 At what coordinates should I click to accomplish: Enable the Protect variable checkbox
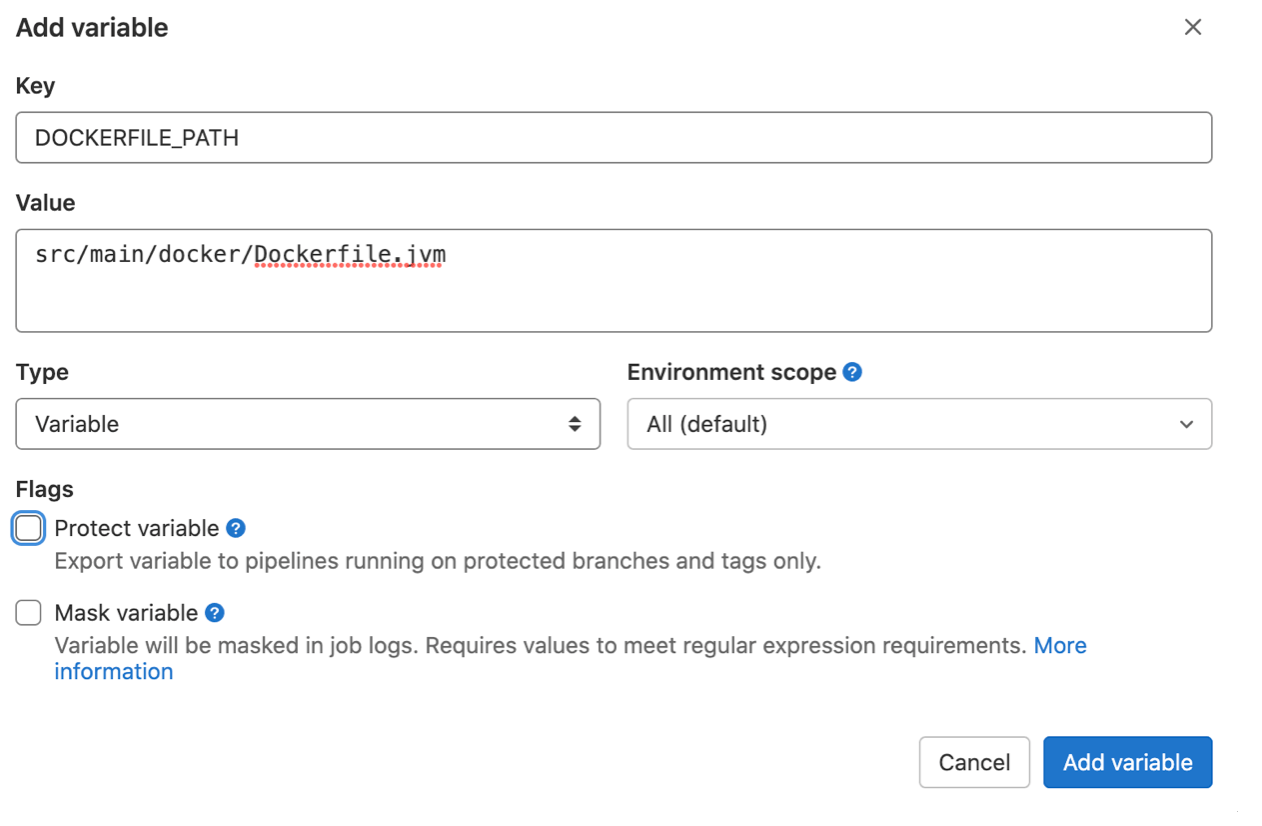click(x=28, y=528)
